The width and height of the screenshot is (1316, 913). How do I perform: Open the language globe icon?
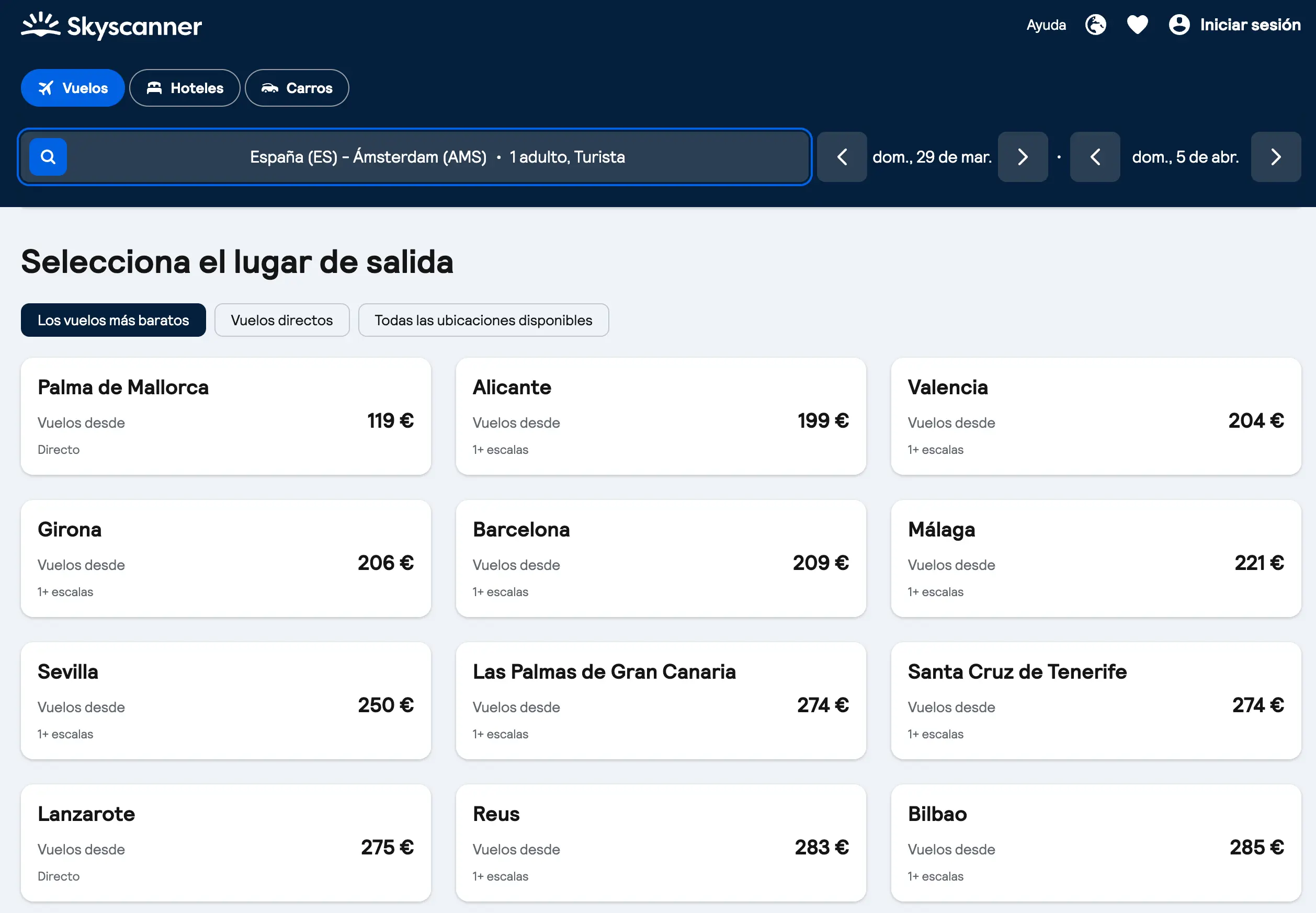pyautogui.click(x=1095, y=25)
